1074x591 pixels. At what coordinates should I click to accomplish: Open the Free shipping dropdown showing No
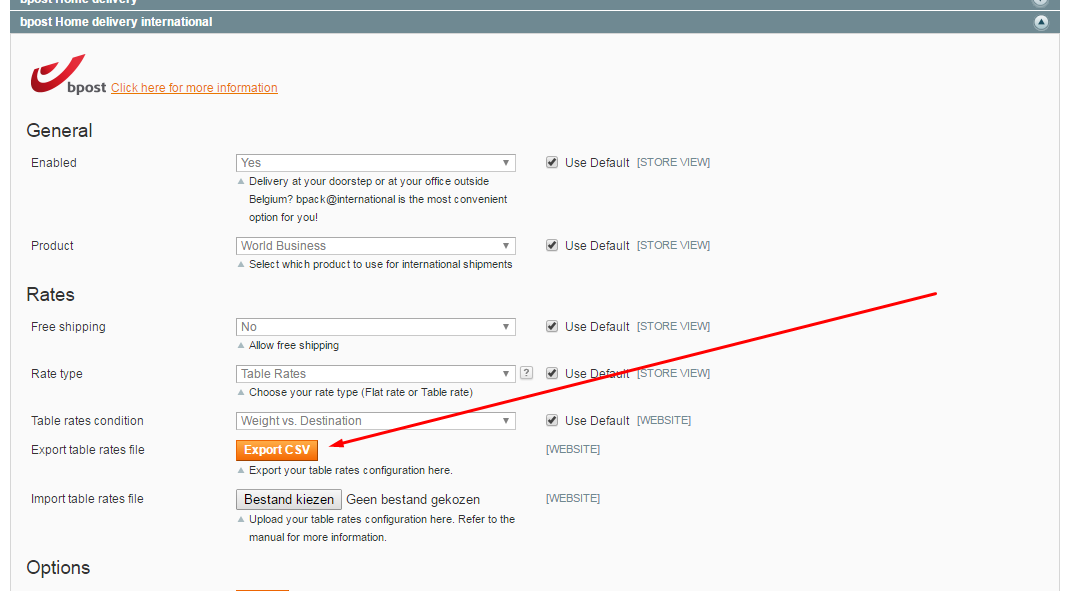(x=375, y=327)
